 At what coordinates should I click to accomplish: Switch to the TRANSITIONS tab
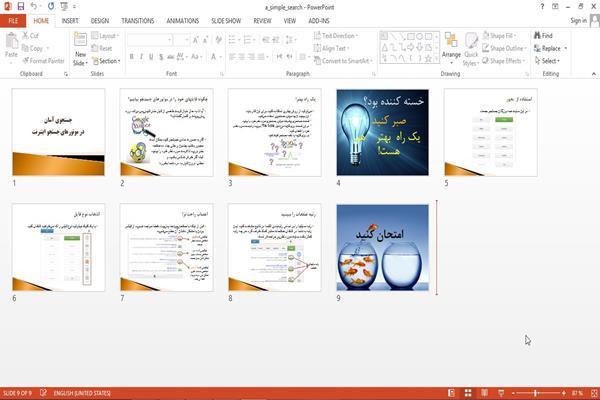click(x=138, y=21)
